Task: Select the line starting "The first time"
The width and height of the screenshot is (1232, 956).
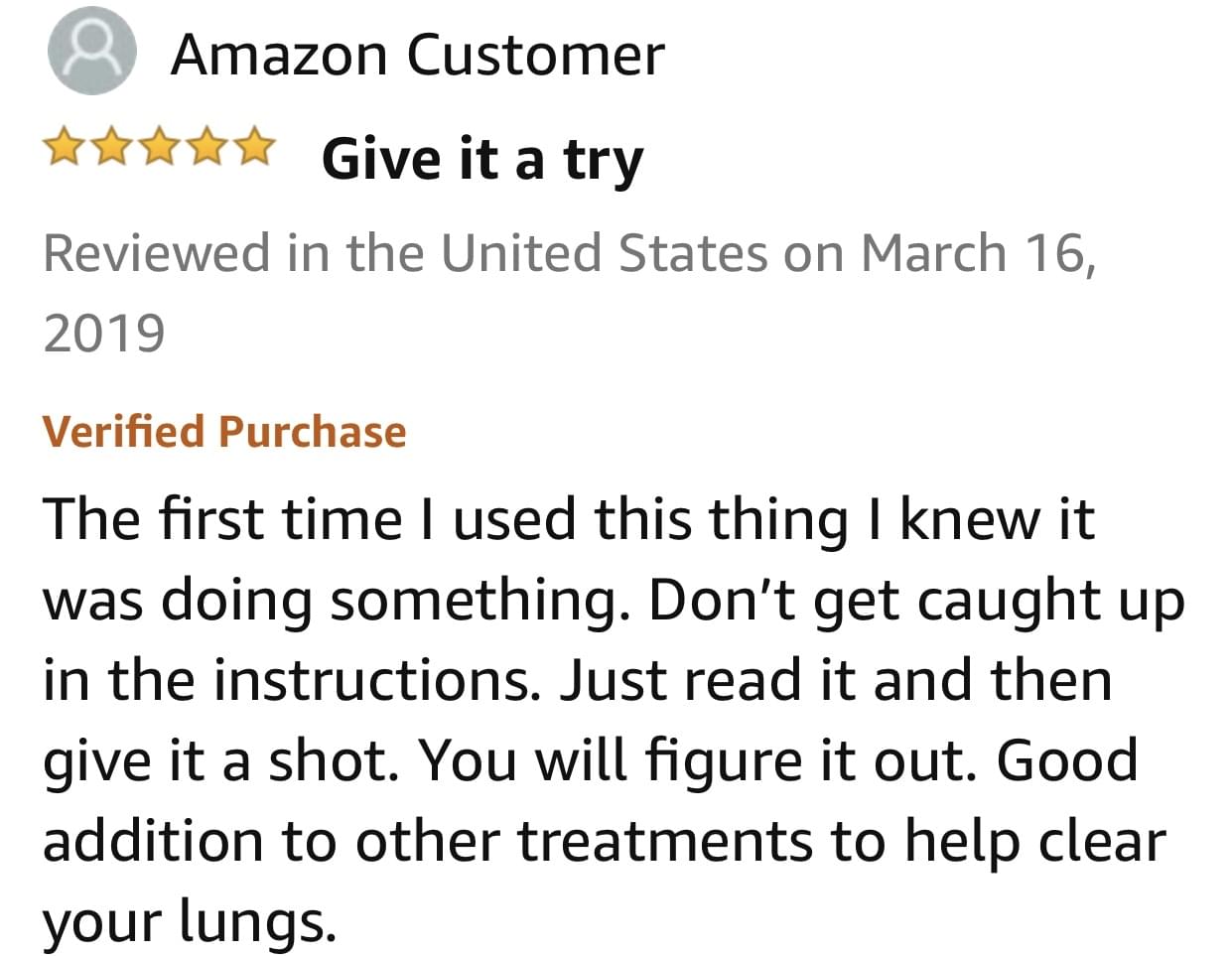Action: click(x=568, y=519)
